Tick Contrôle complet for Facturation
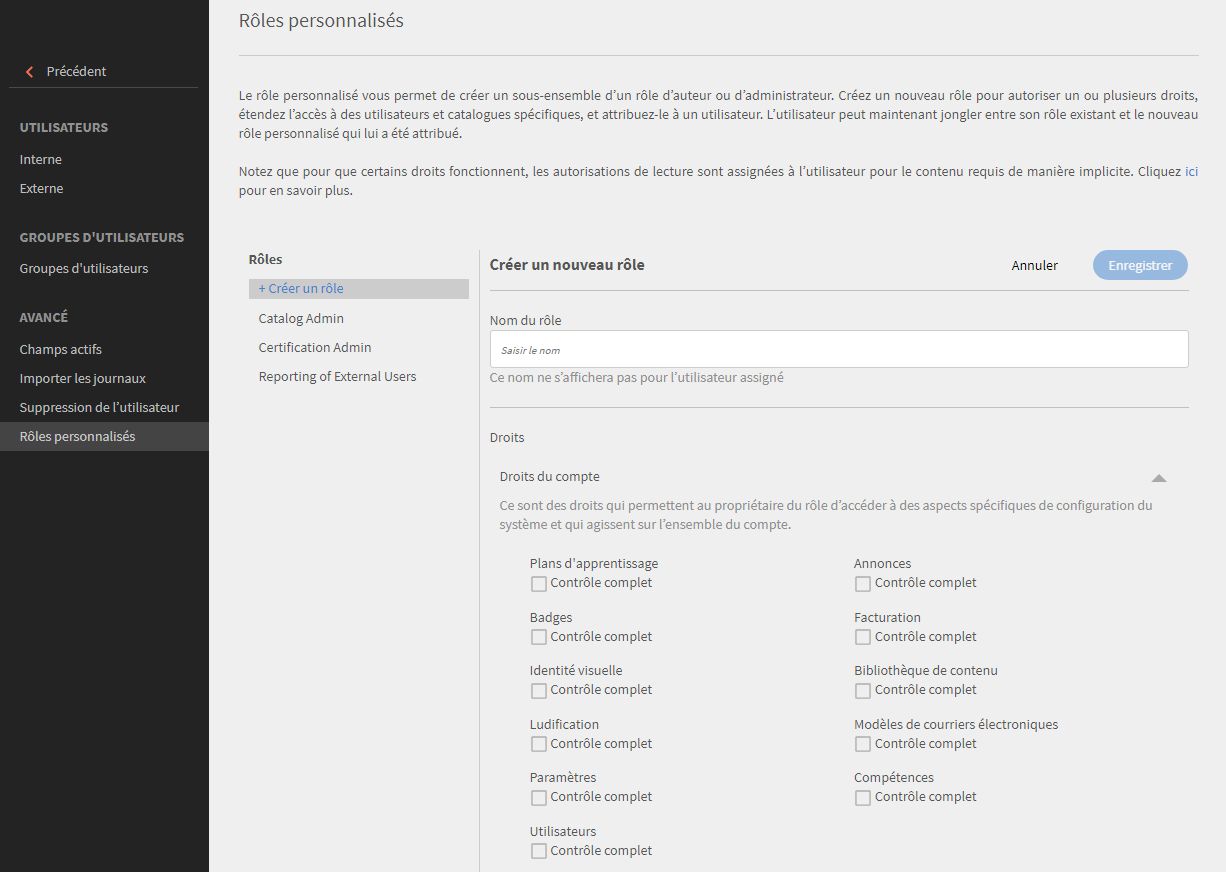 [863, 637]
